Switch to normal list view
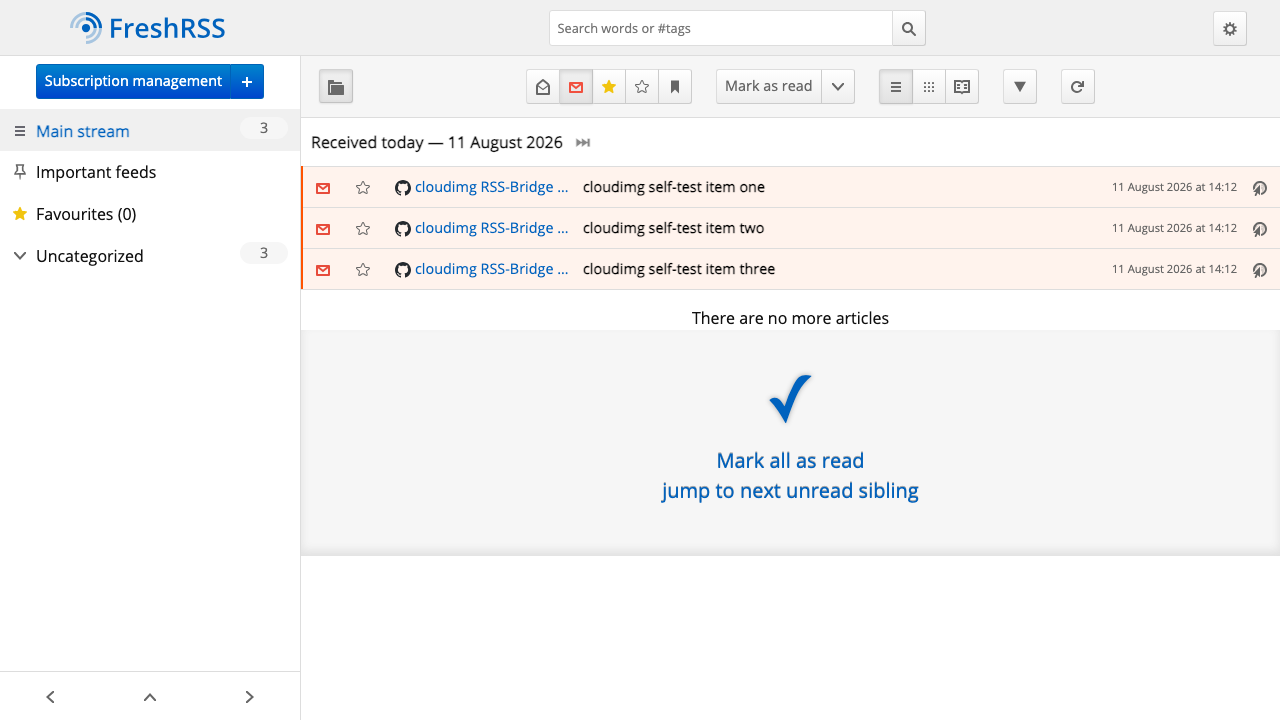 pyautogui.click(x=896, y=87)
